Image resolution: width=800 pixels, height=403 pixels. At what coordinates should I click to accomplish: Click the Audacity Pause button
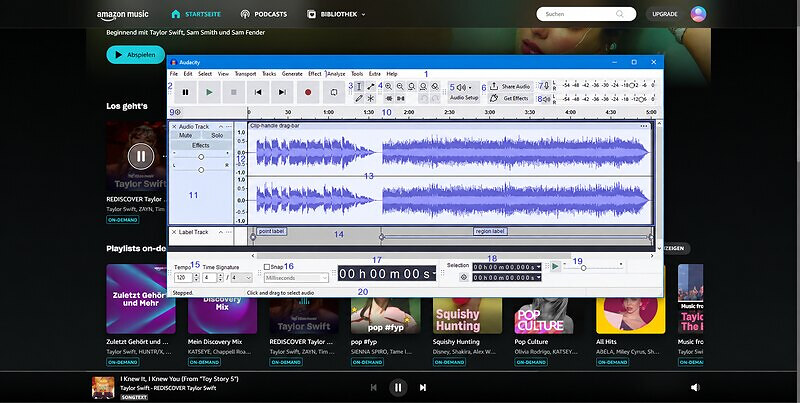185,92
